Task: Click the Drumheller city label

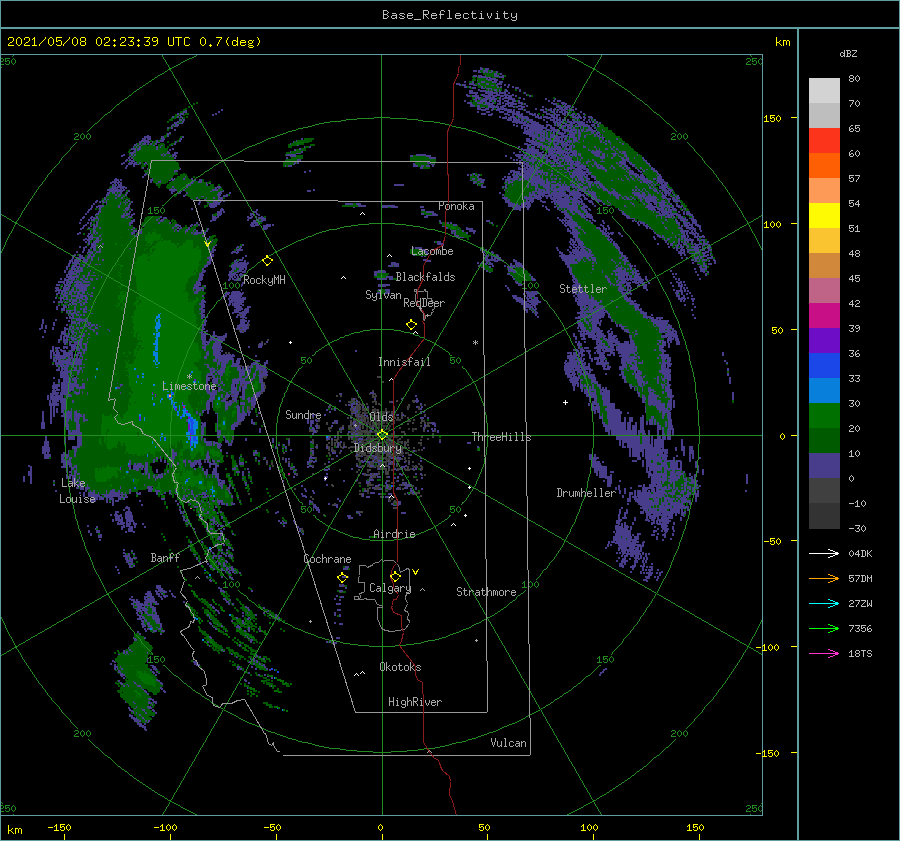Action: 586,493
